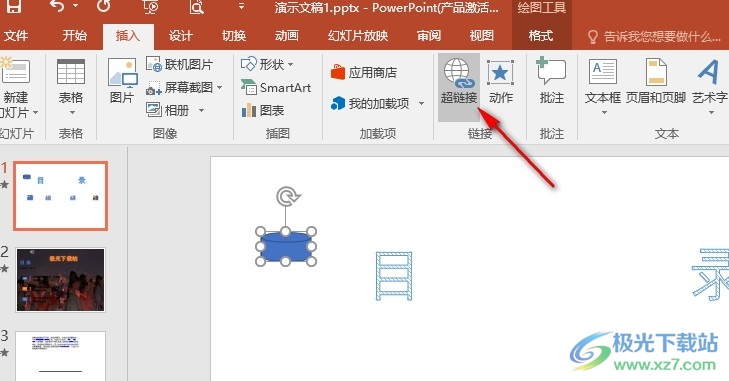Expand the 我的加载项 dropdown arrow
The height and width of the screenshot is (381, 729).
tap(421, 103)
